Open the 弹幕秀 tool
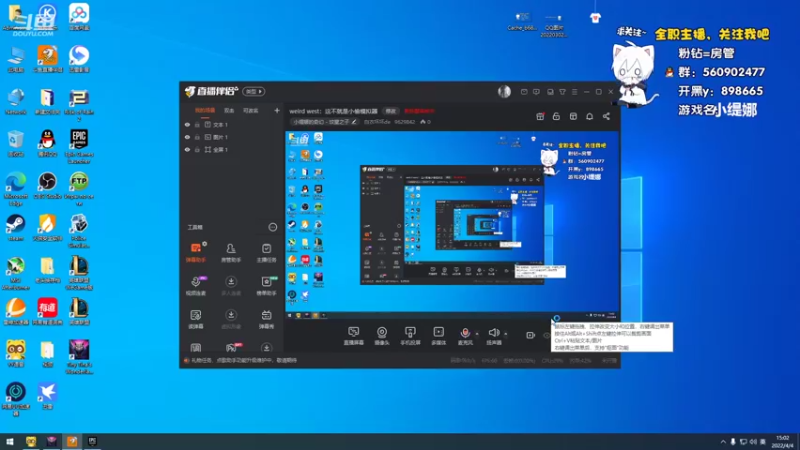800x450 pixels. coord(266,319)
